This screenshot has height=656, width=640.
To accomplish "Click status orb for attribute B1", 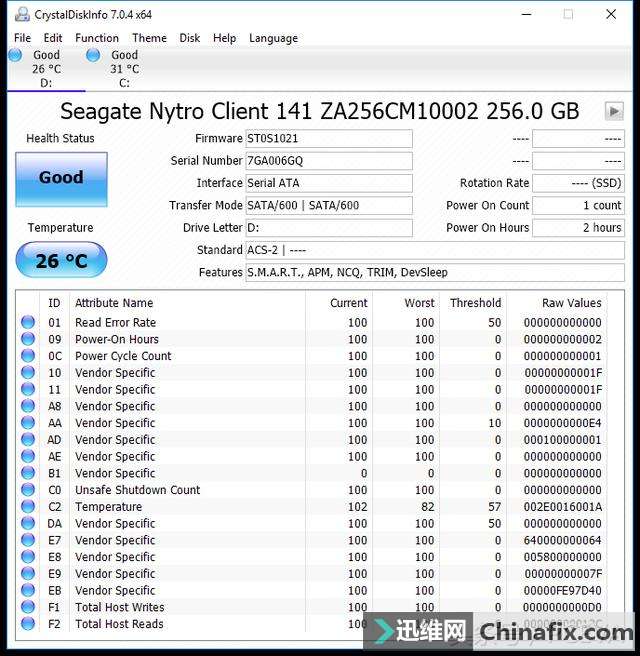I will 28,473.
